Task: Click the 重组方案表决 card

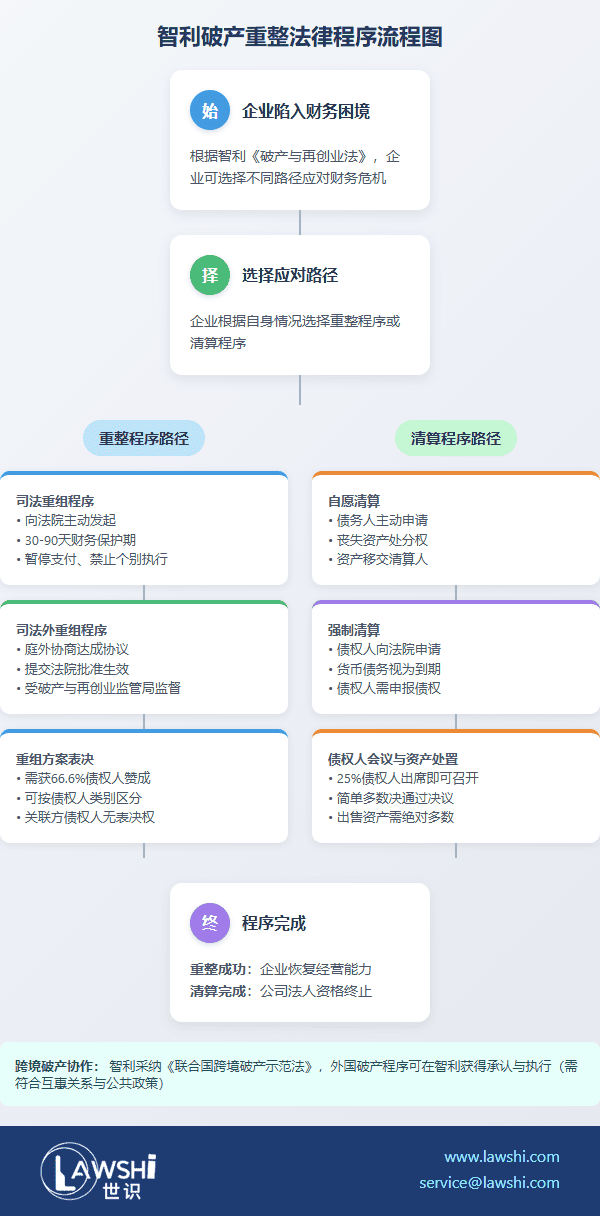Action: (144, 787)
